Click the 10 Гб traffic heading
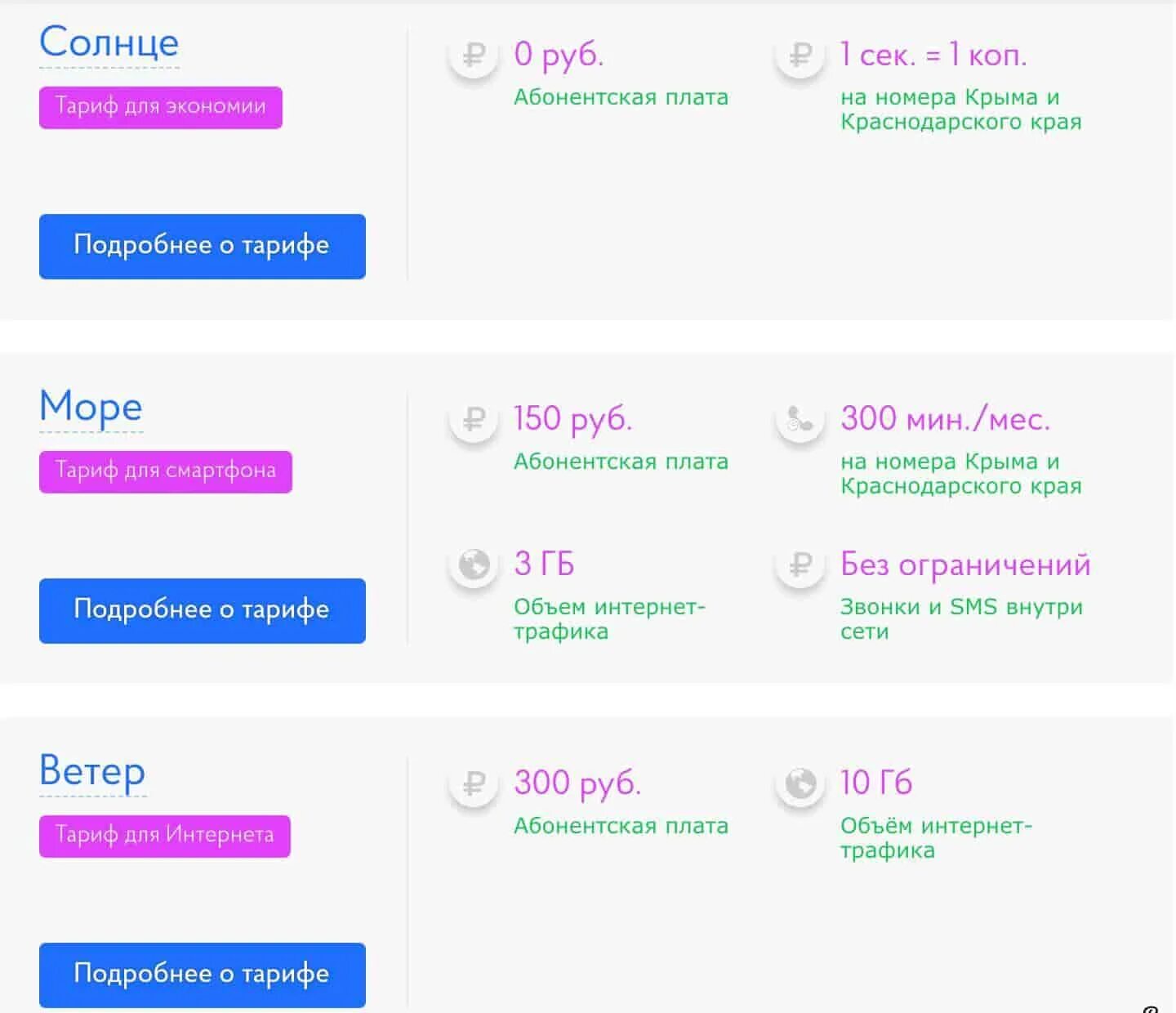Viewport: 1176px width, 1013px height. (x=876, y=783)
